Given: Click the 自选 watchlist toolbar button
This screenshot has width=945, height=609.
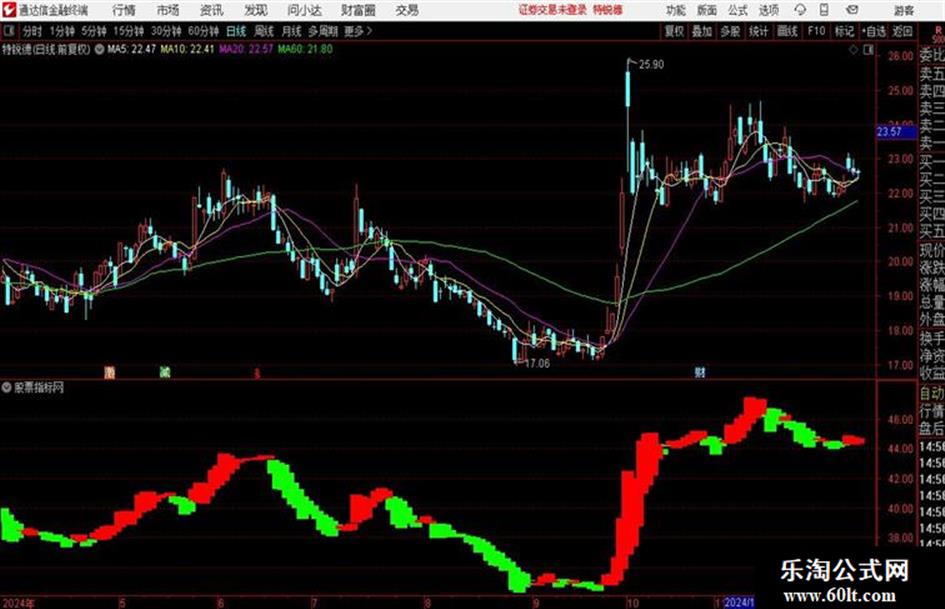Looking at the screenshot, I should pos(873,31).
